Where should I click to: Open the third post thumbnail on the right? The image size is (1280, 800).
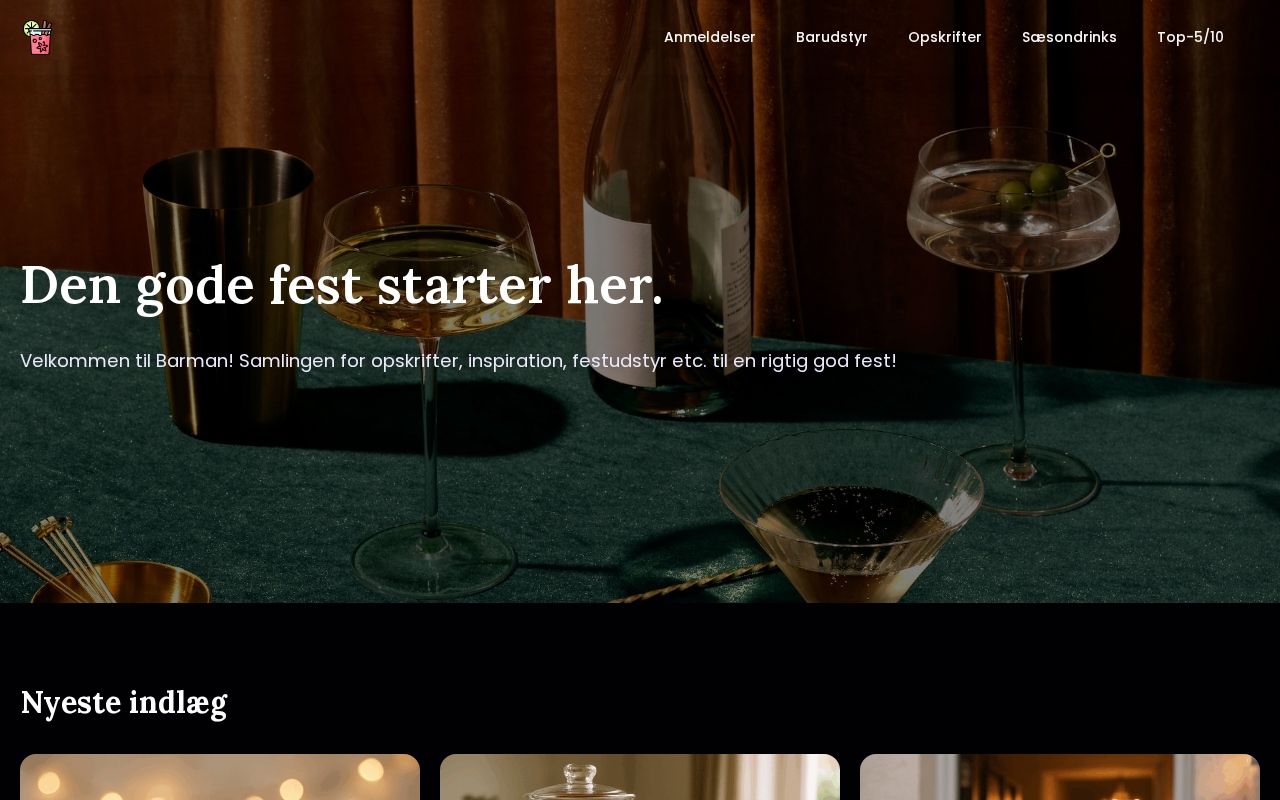click(1060, 777)
